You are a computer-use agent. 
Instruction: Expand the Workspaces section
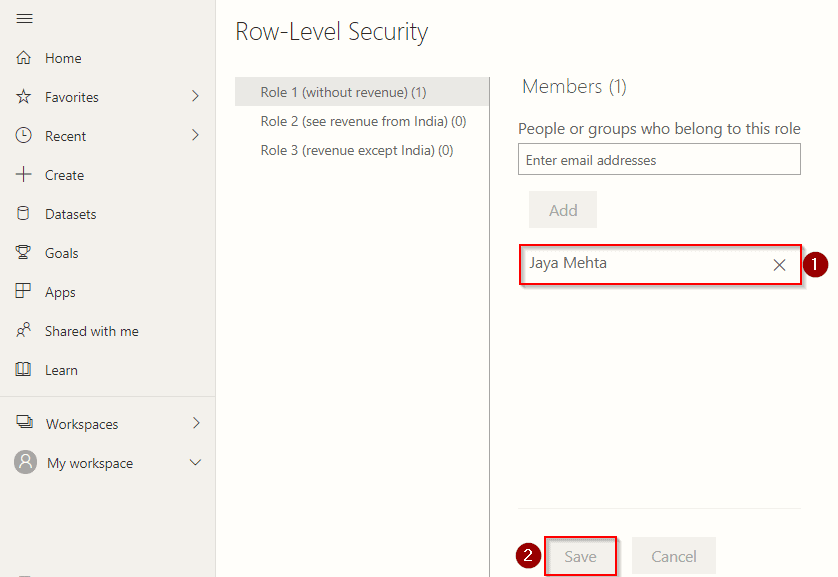click(x=196, y=423)
